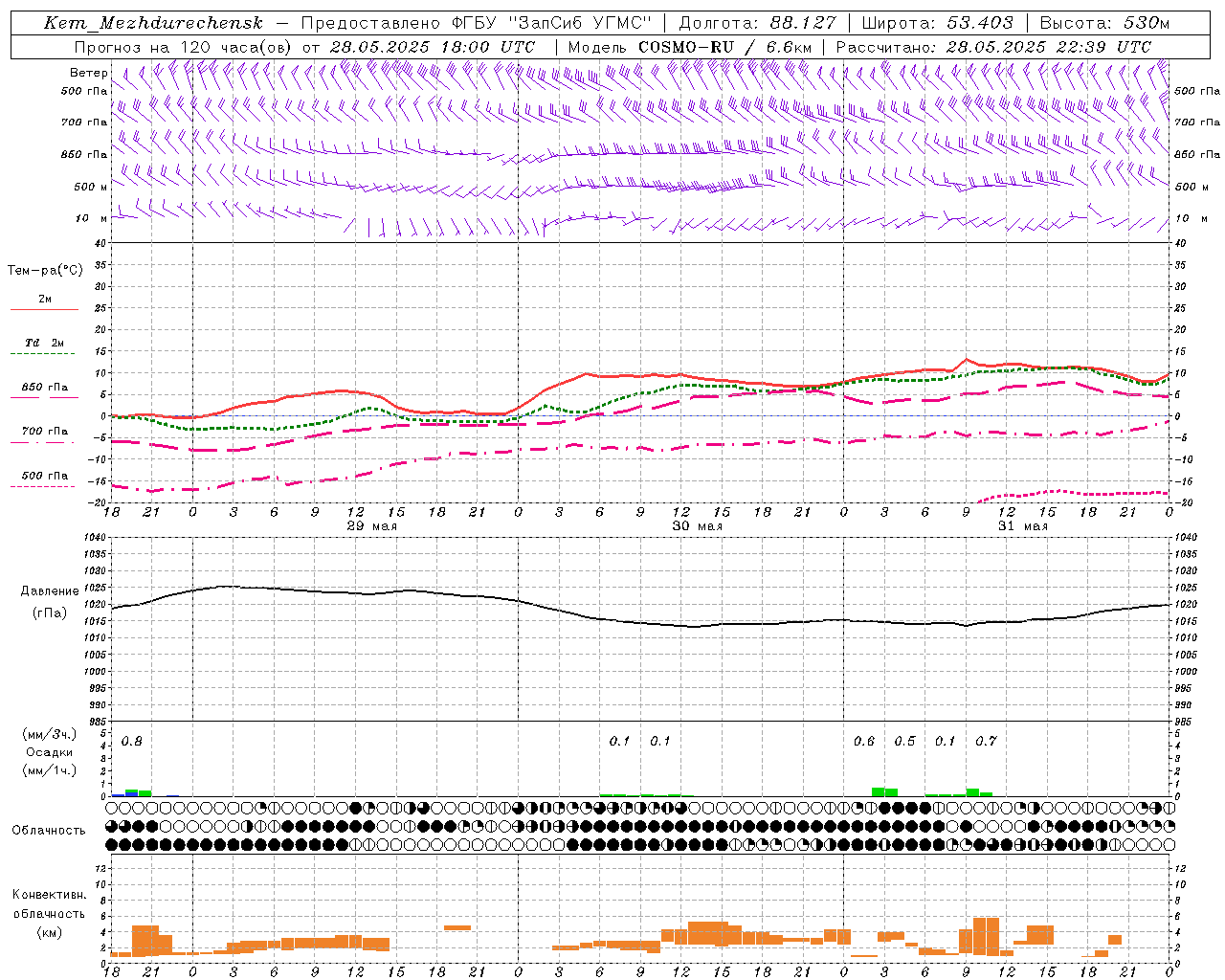
Task: Select the latitude value 53.403
Action: (979, 23)
